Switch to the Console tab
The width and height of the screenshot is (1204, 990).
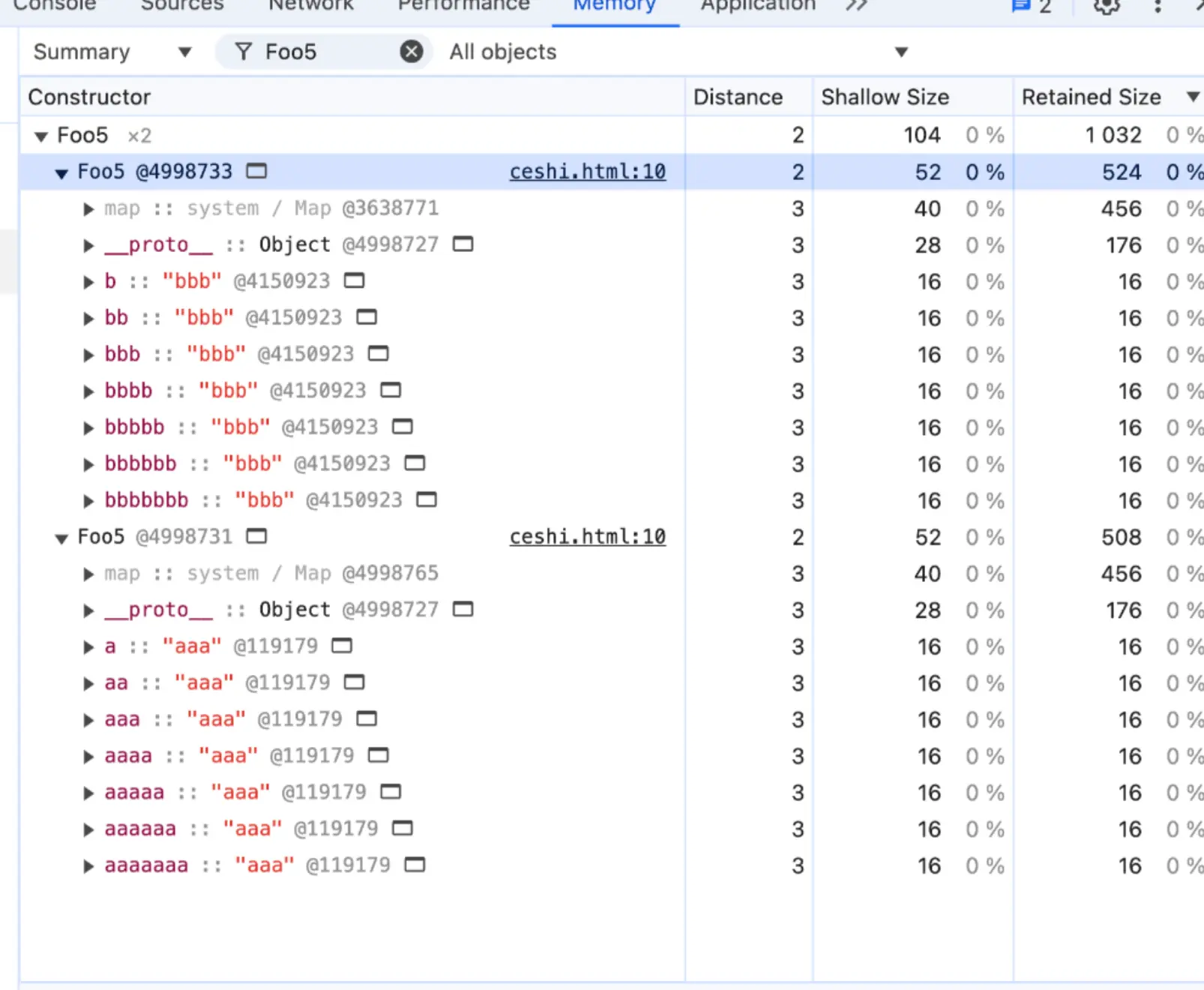pos(54,7)
